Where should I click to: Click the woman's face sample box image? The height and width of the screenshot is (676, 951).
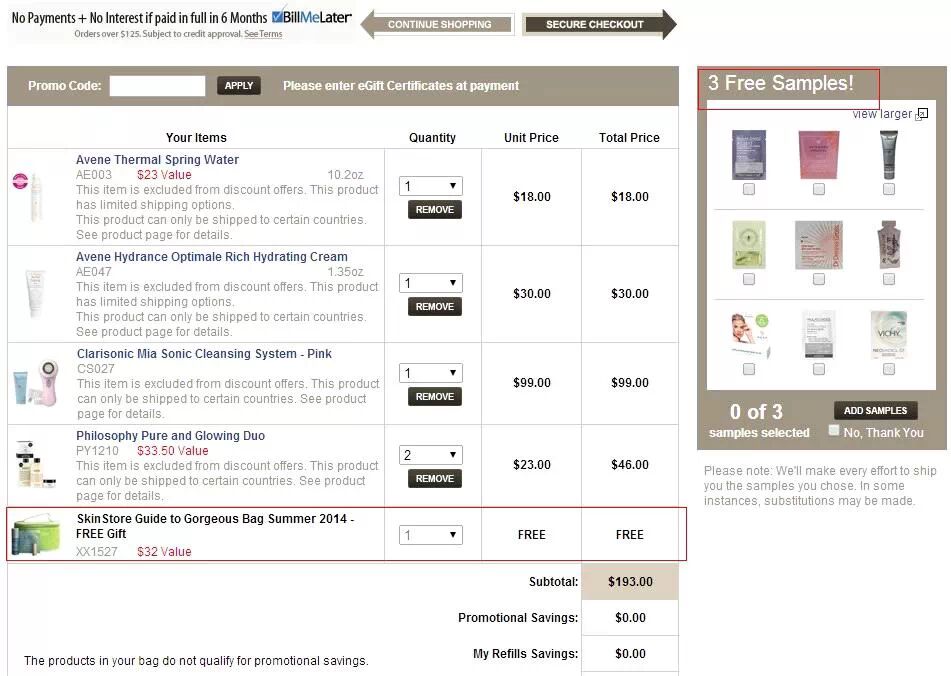[x=750, y=335]
